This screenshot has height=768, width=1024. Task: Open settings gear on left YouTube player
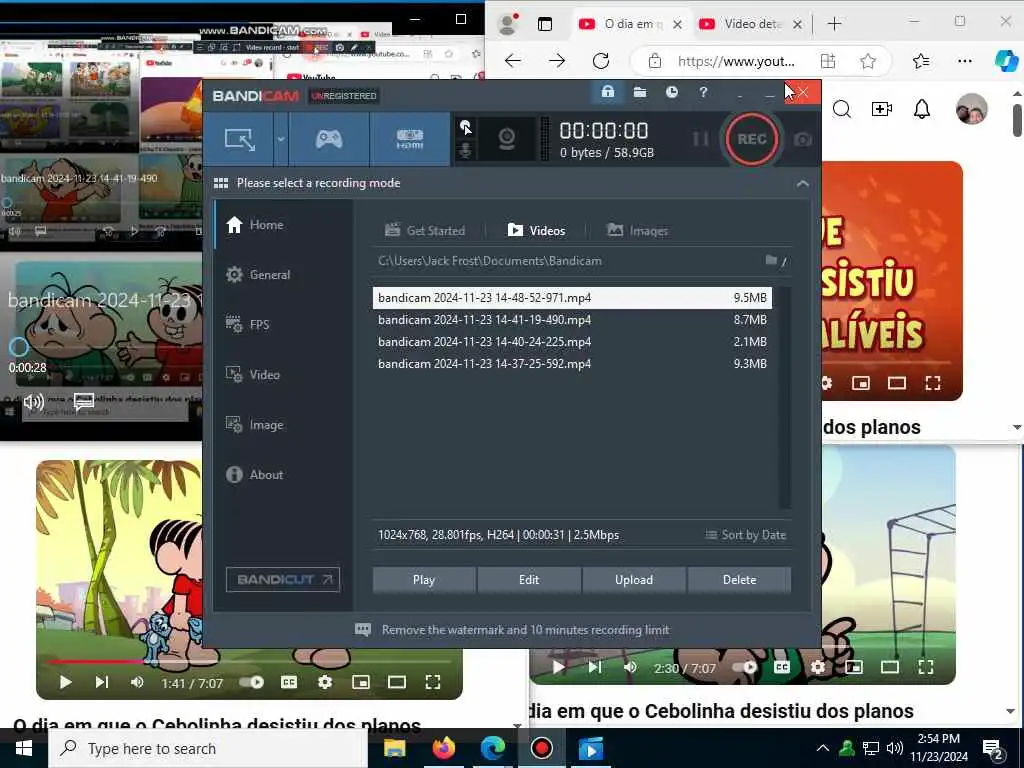(325, 682)
